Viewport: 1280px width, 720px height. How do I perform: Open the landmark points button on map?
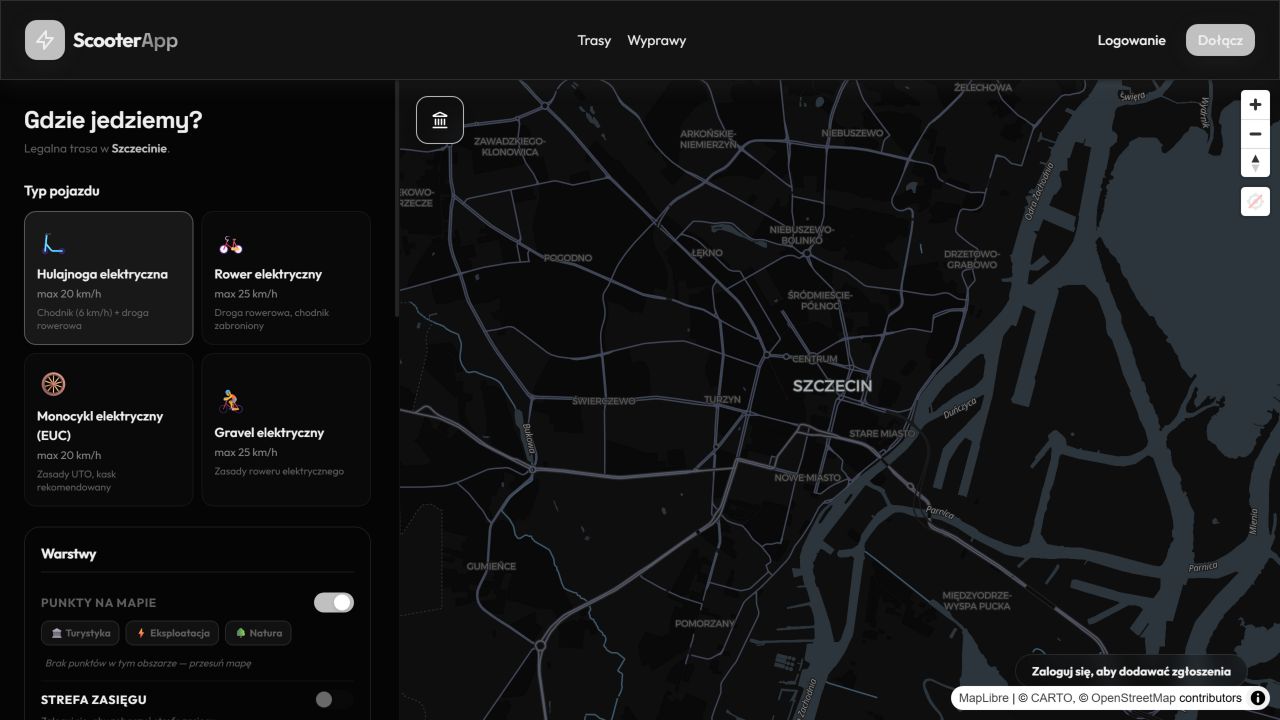(x=440, y=120)
